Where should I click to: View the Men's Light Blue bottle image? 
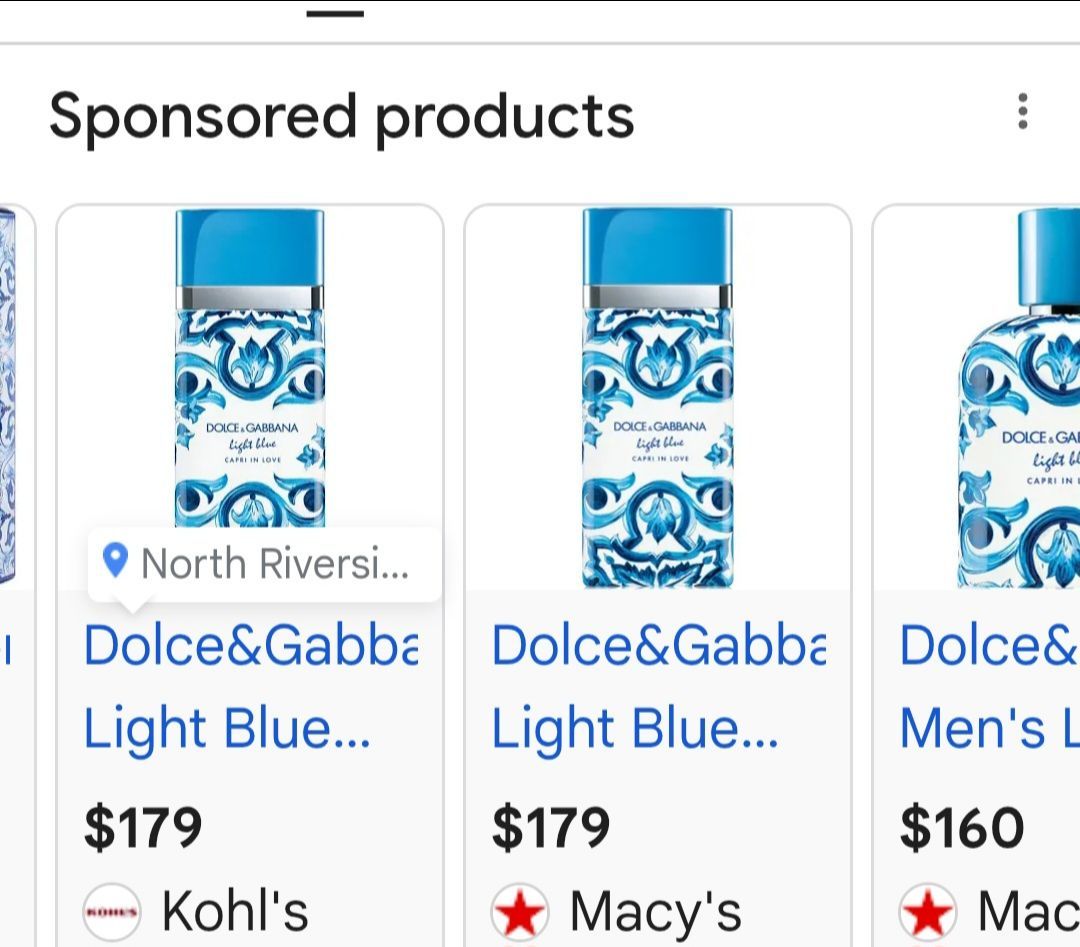click(1019, 398)
